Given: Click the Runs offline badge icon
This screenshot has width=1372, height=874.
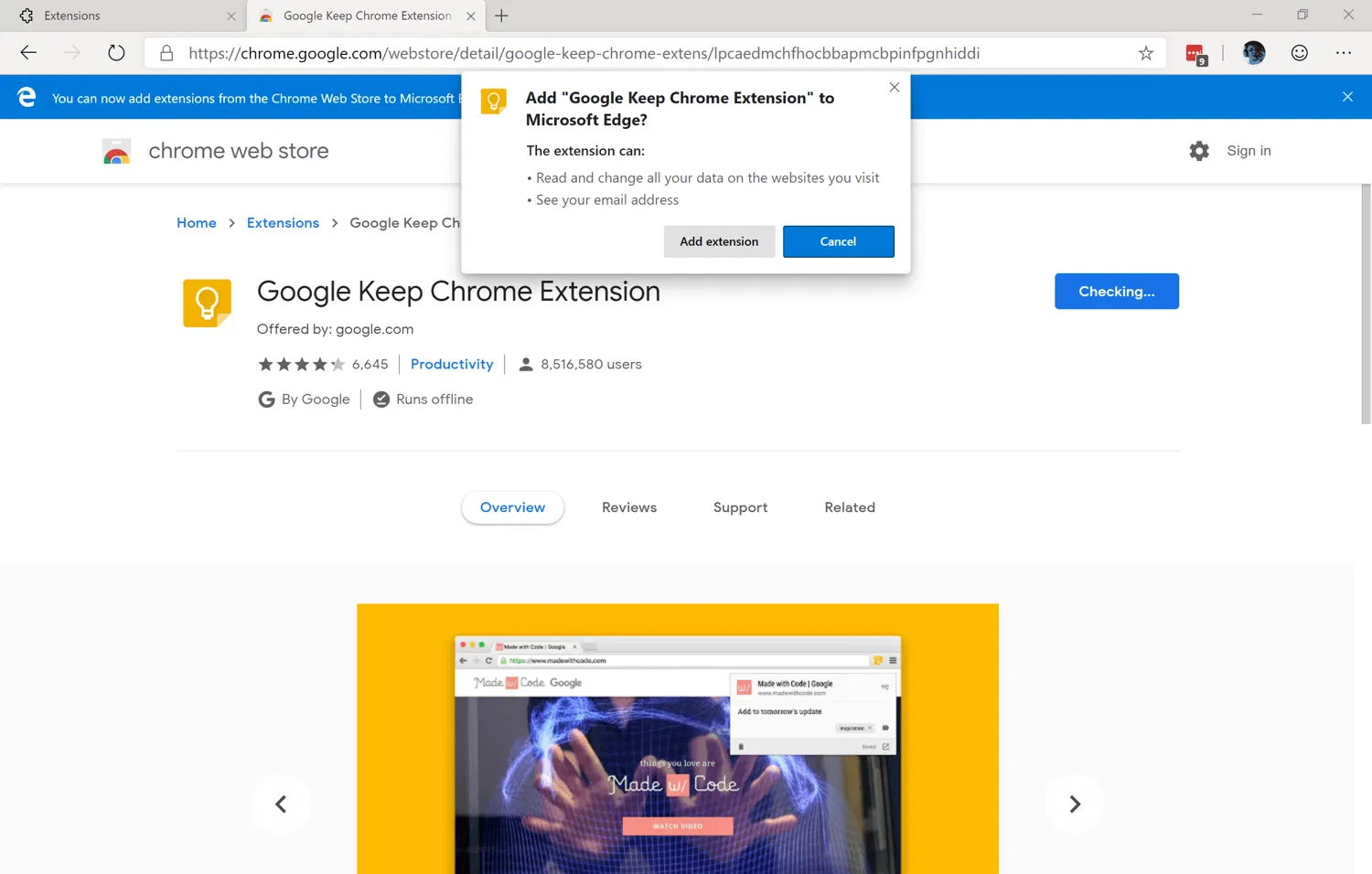Looking at the screenshot, I should 381,399.
